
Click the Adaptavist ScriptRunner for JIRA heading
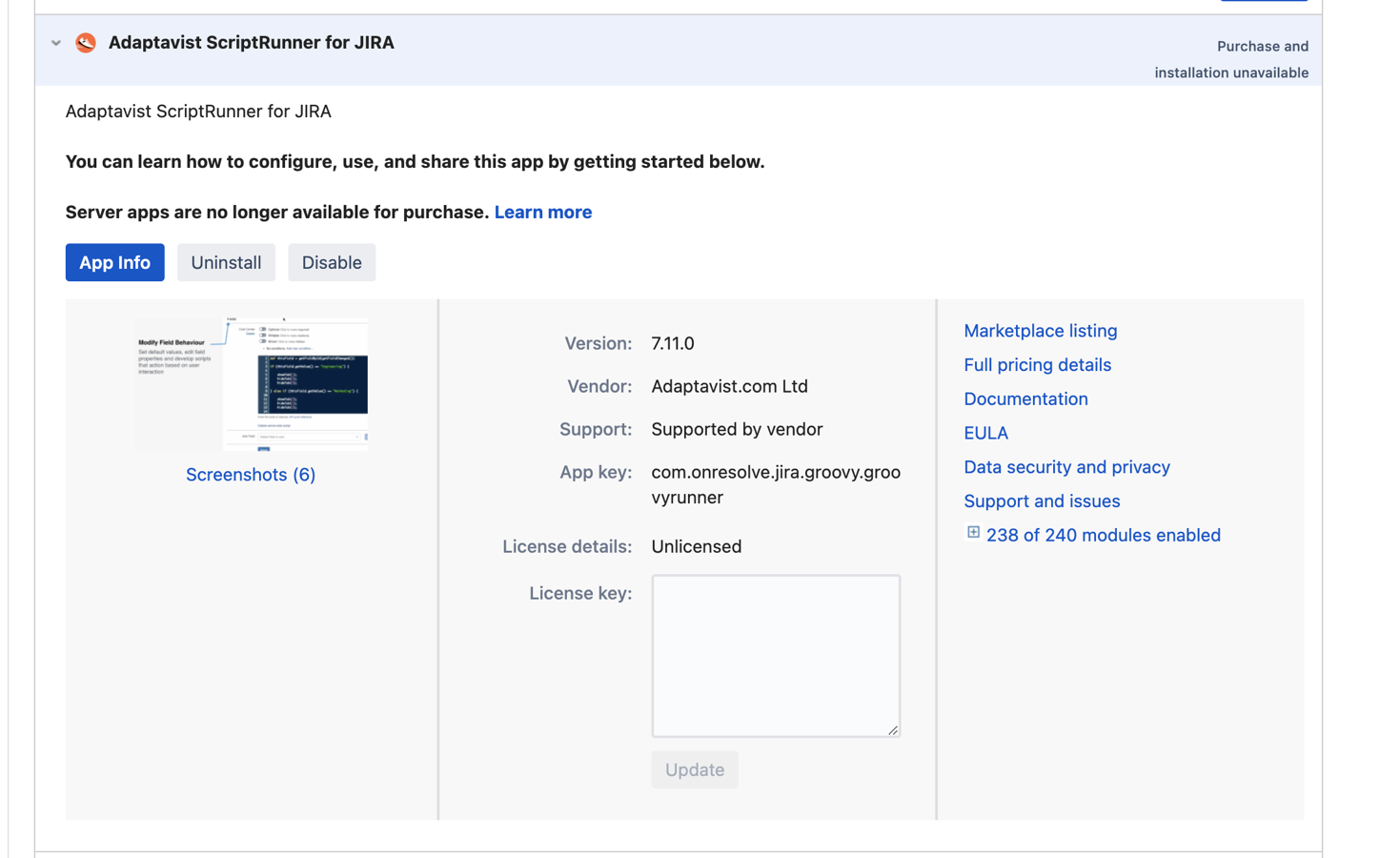[x=251, y=43]
